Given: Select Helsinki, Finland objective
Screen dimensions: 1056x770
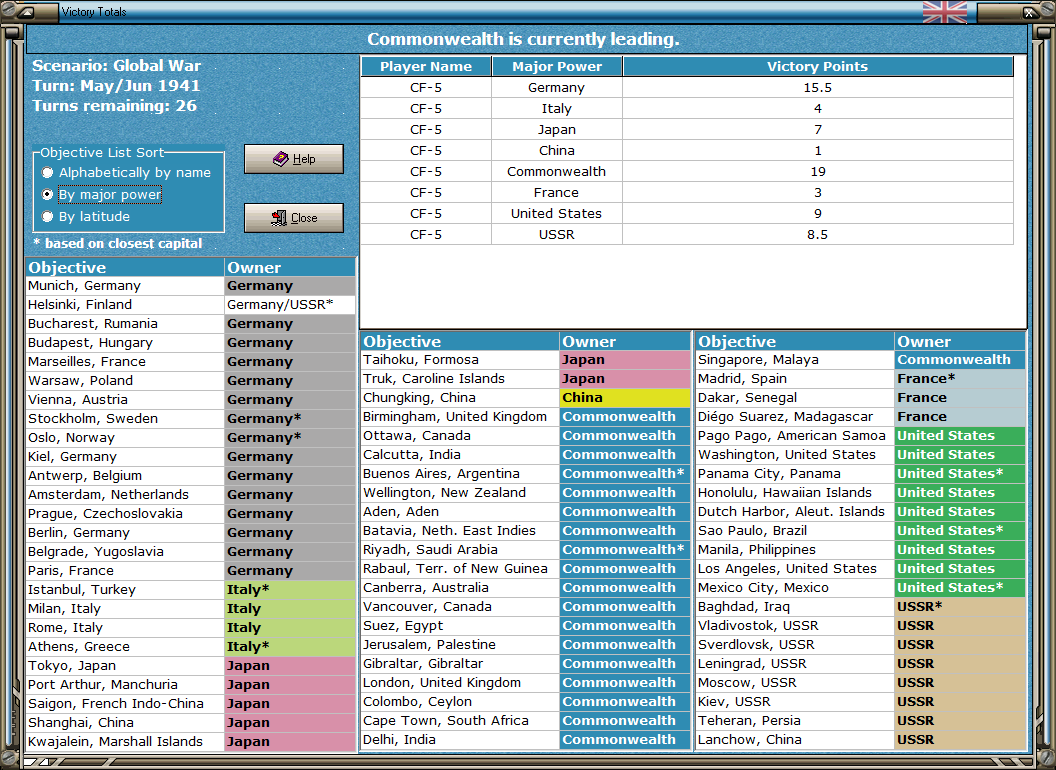Looking at the screenshot, I should tap(125, 304).
